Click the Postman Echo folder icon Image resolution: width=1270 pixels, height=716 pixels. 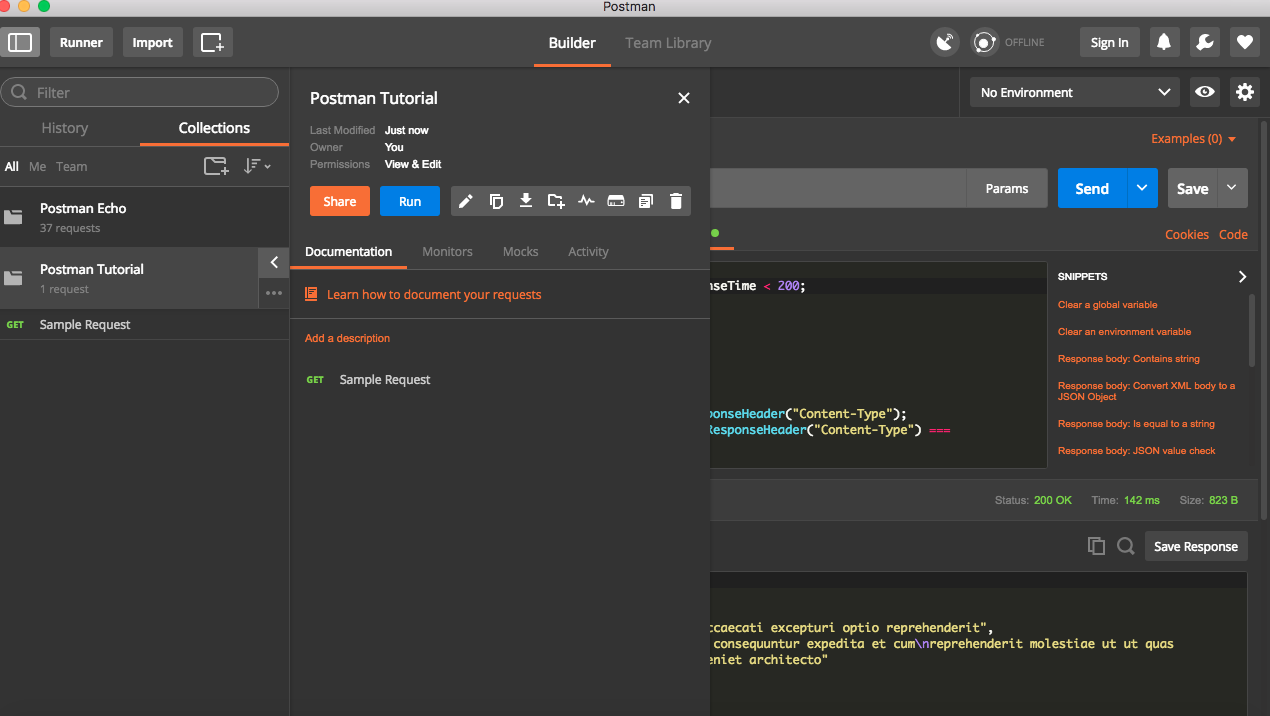click(x=13, y=217)
